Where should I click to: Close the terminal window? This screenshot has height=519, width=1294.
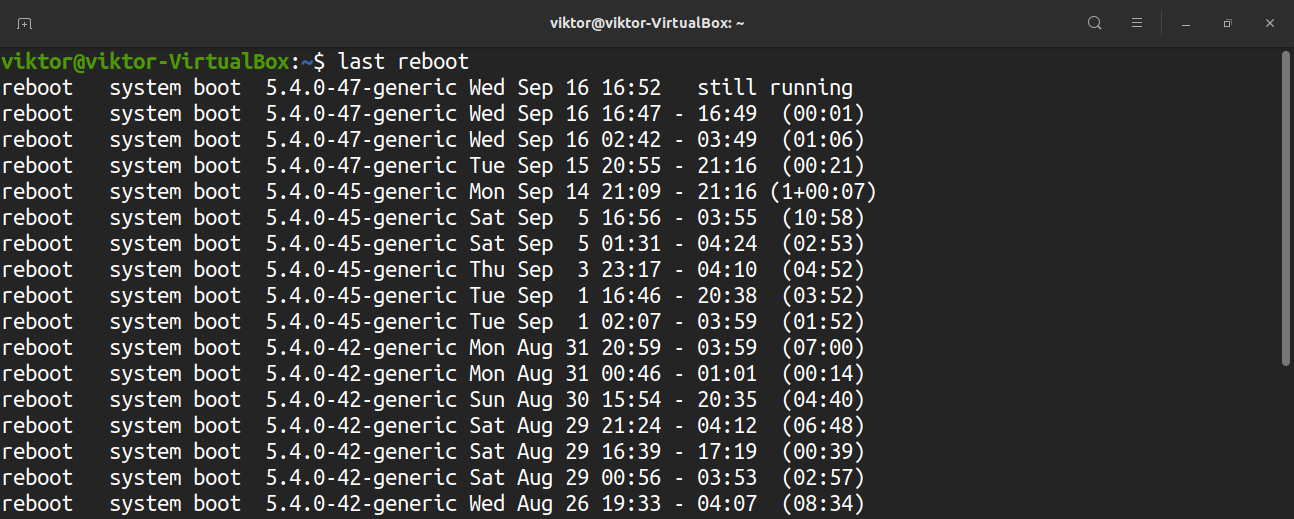[x=1269, y=23]
